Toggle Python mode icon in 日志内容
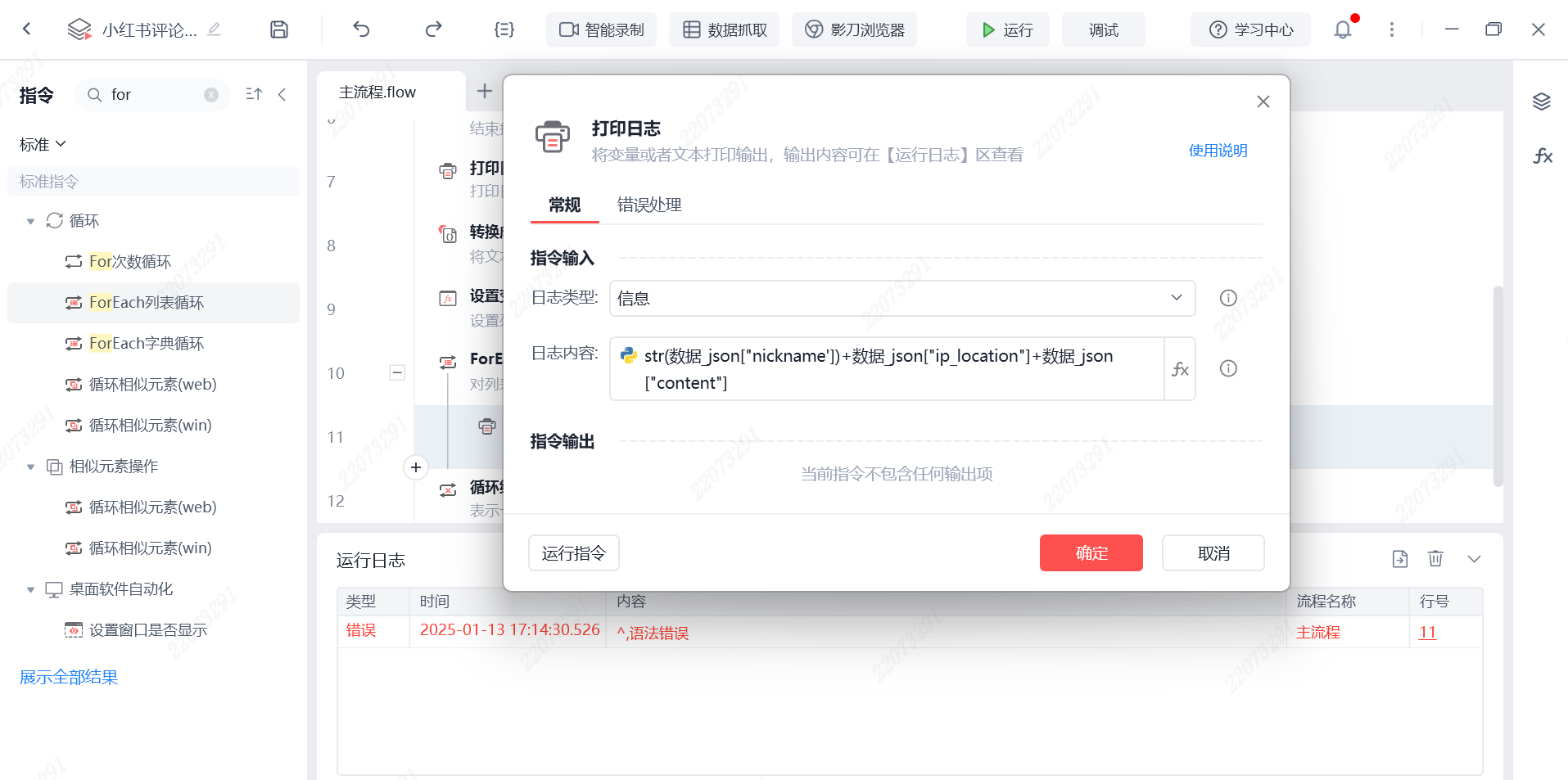The image size is (1568, 780). (x=629, y=355)
